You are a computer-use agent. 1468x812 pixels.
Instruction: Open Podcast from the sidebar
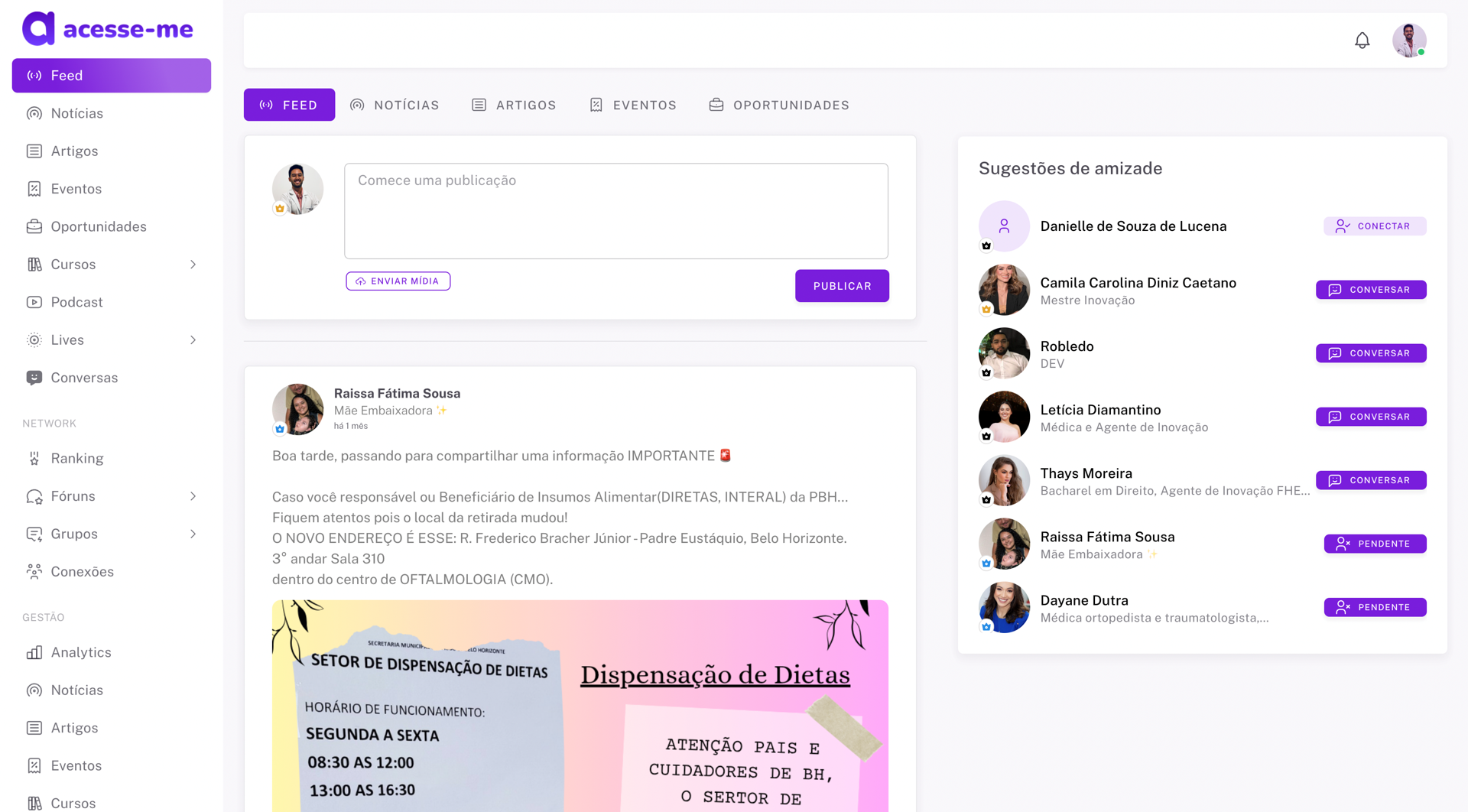pos(76,302)
